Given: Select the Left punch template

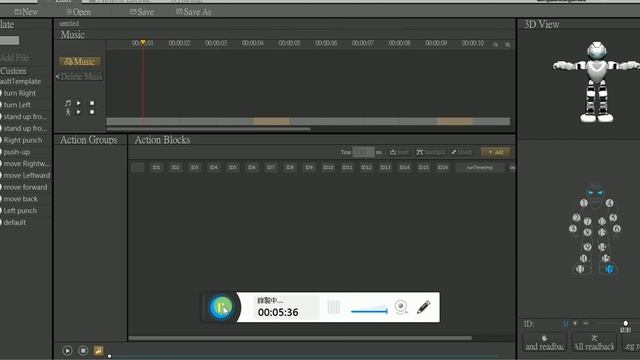Looking at the screenshot, I should (x=20, y=211).
